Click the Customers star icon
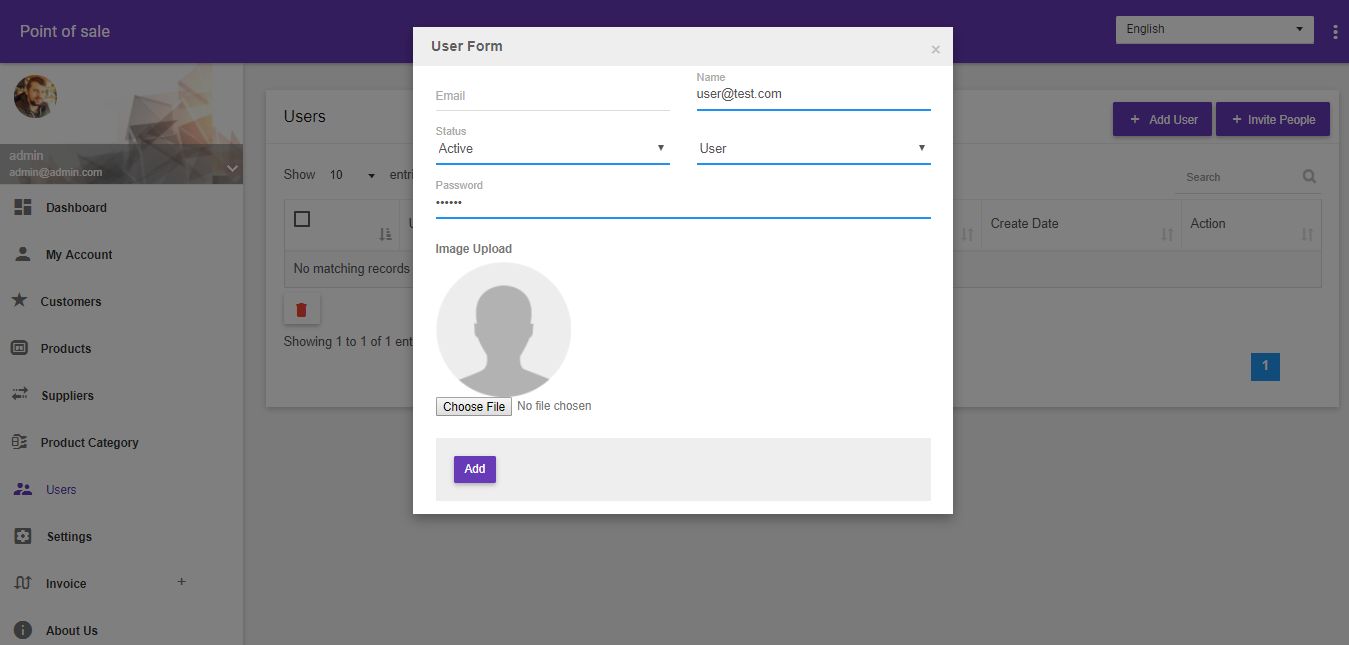Screen dimensions: 1349x645 coord(19,300)
